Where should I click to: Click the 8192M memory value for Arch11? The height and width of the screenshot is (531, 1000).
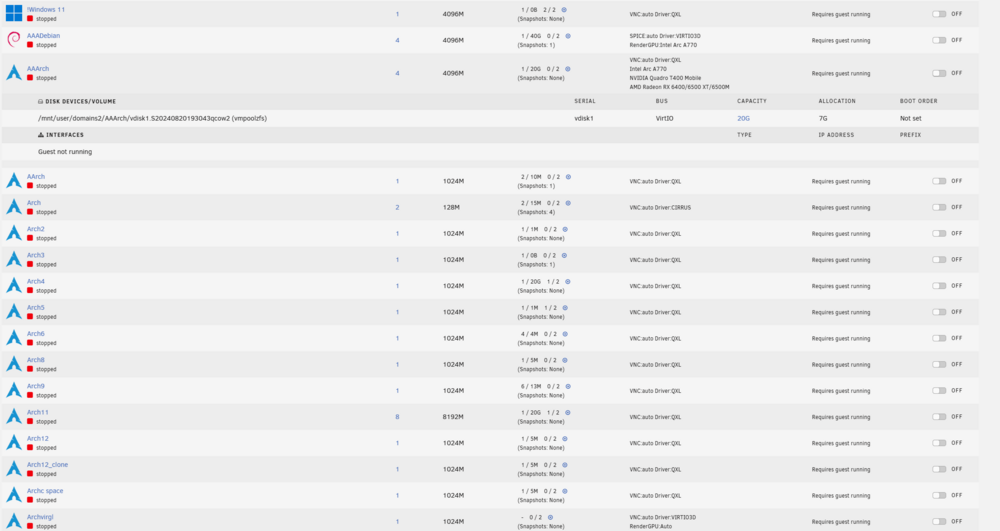453,417
